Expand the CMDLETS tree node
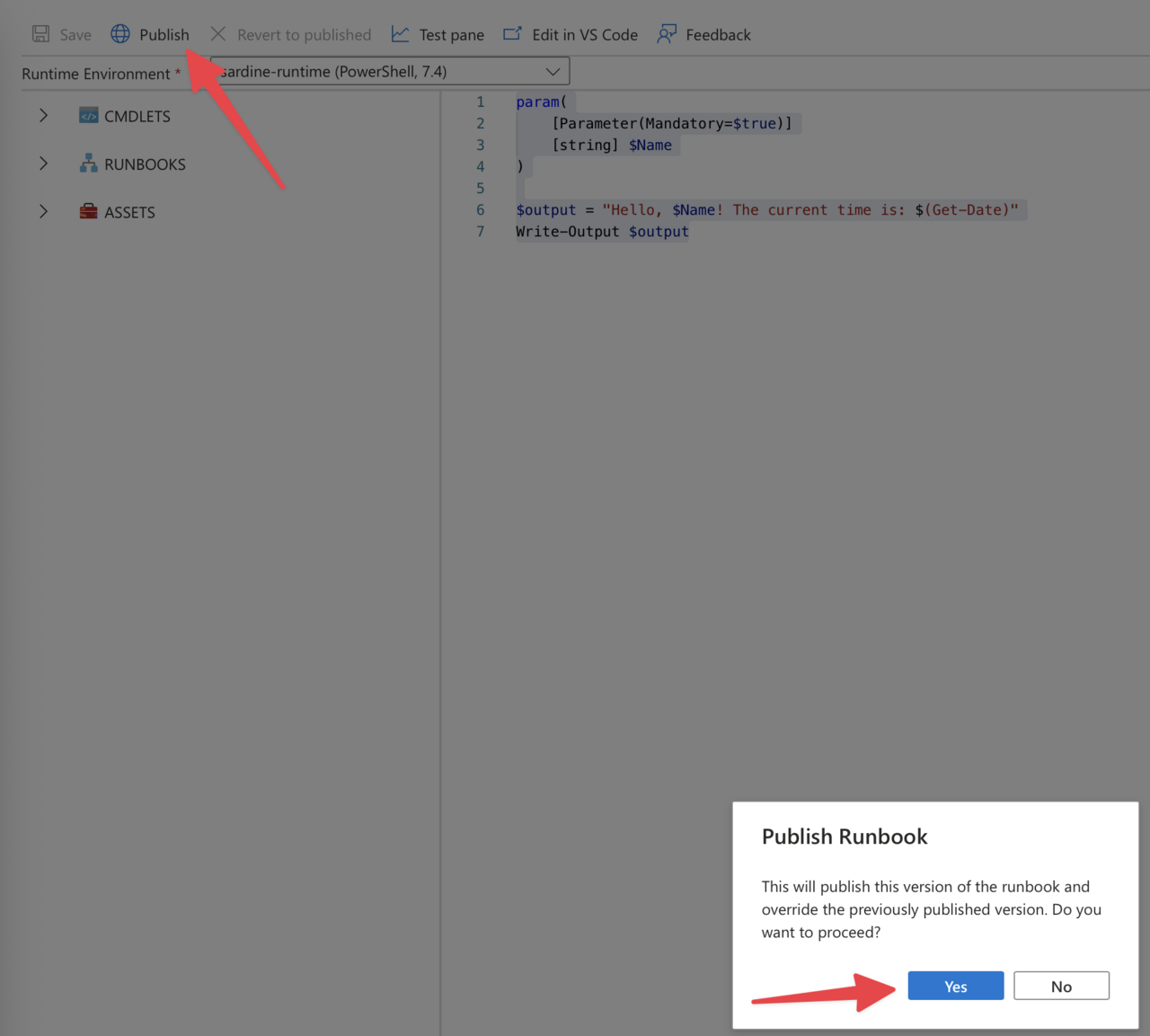This screenshot has width=1150, height=1036. [x=43, y=116]
